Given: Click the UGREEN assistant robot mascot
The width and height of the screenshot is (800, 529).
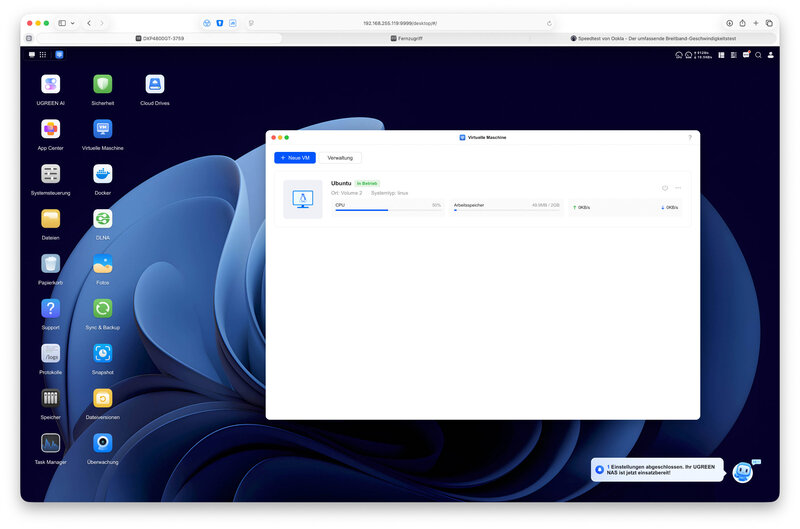Looking at the screenshot, I should (x=743, y=472).
